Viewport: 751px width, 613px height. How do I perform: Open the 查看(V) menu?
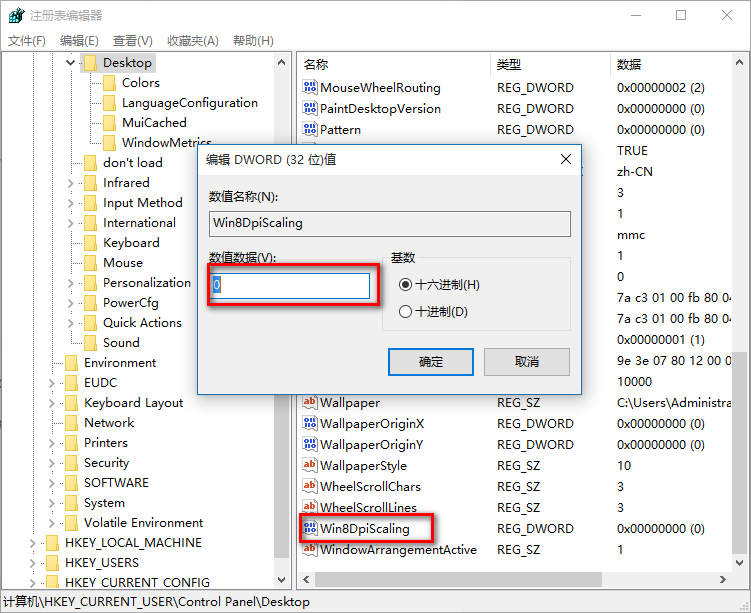(133, 41)
